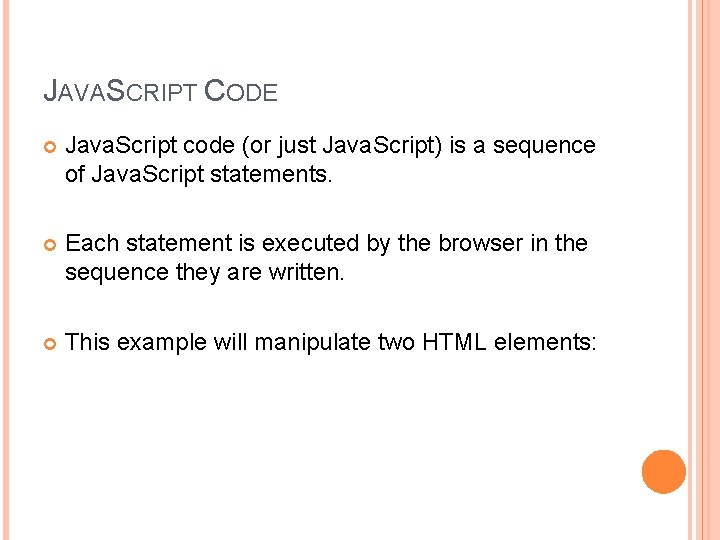Click the slide title 'JavaScript Code'
The width and height of the screenshot is (720, 540).
tap(160, 92)
